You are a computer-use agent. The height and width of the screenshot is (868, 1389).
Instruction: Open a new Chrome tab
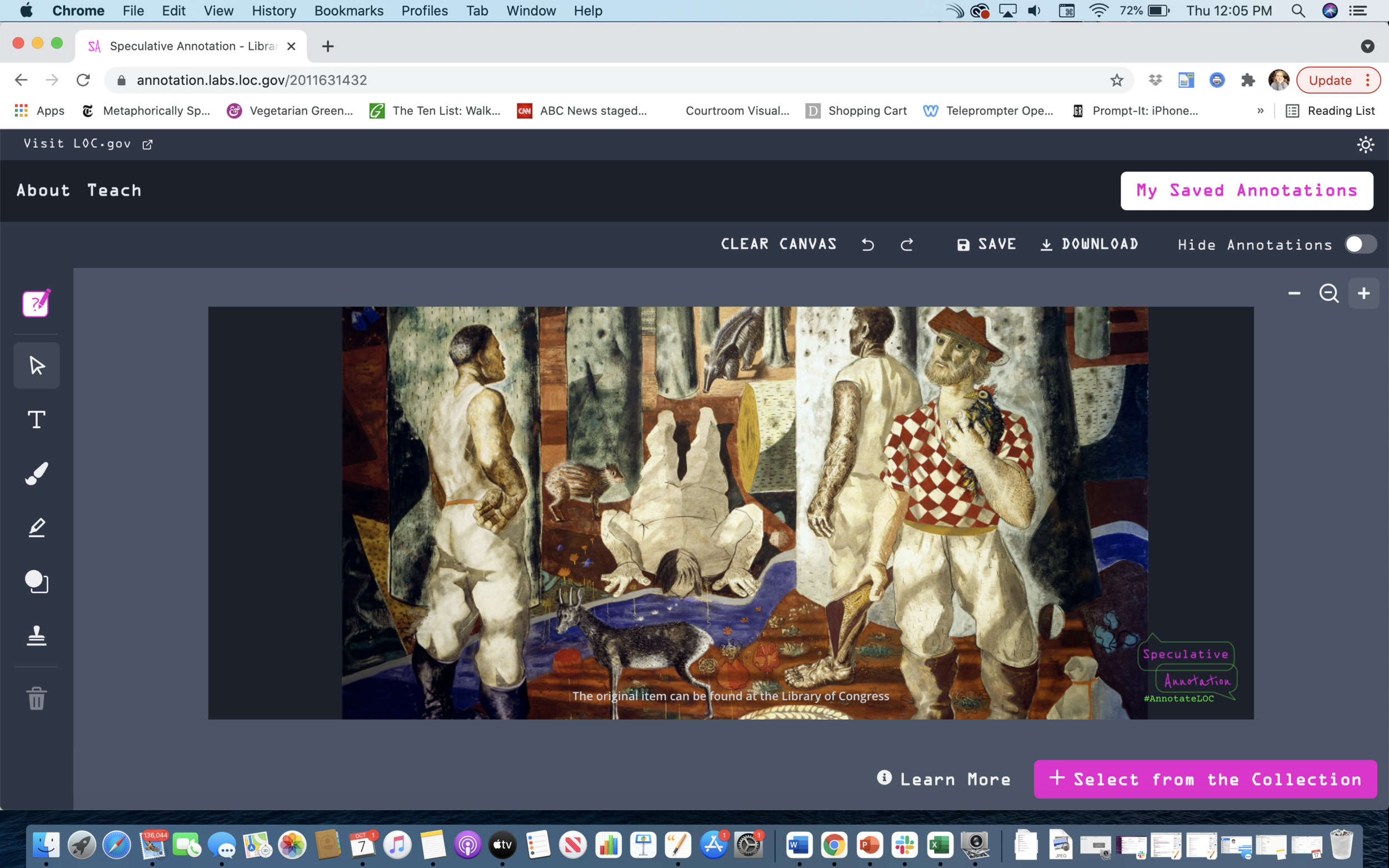[x=328, y=46]
